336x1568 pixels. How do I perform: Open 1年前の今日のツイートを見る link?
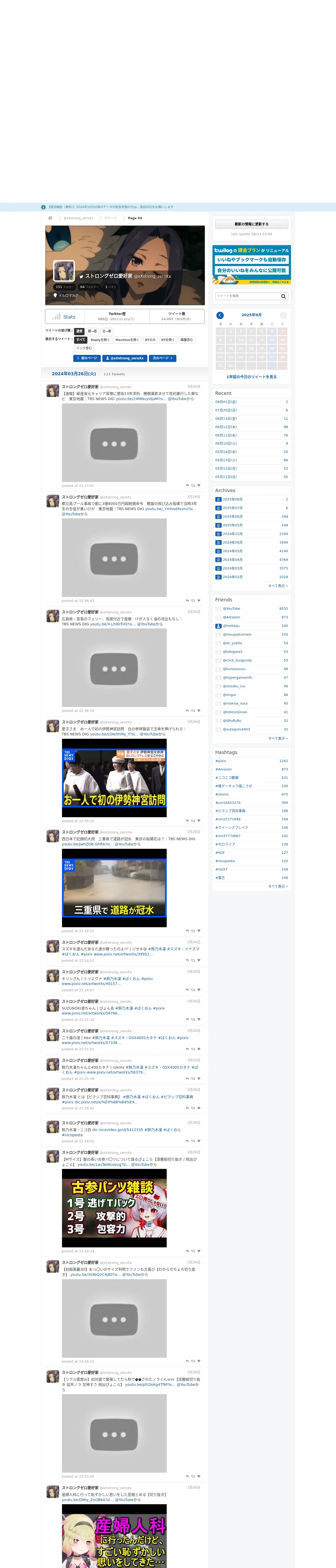(251, 377)
